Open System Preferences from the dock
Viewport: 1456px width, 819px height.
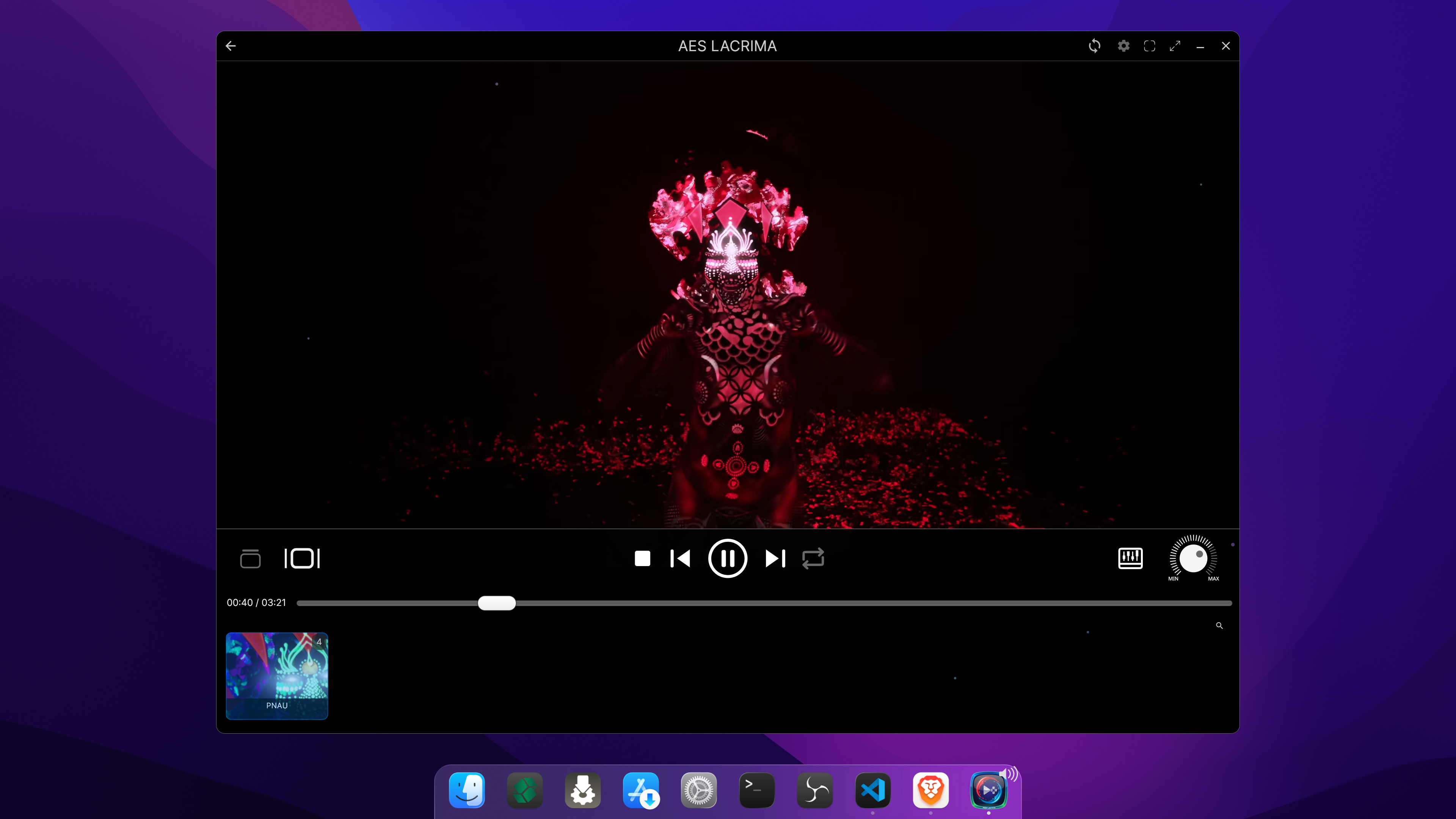(699, 790)
